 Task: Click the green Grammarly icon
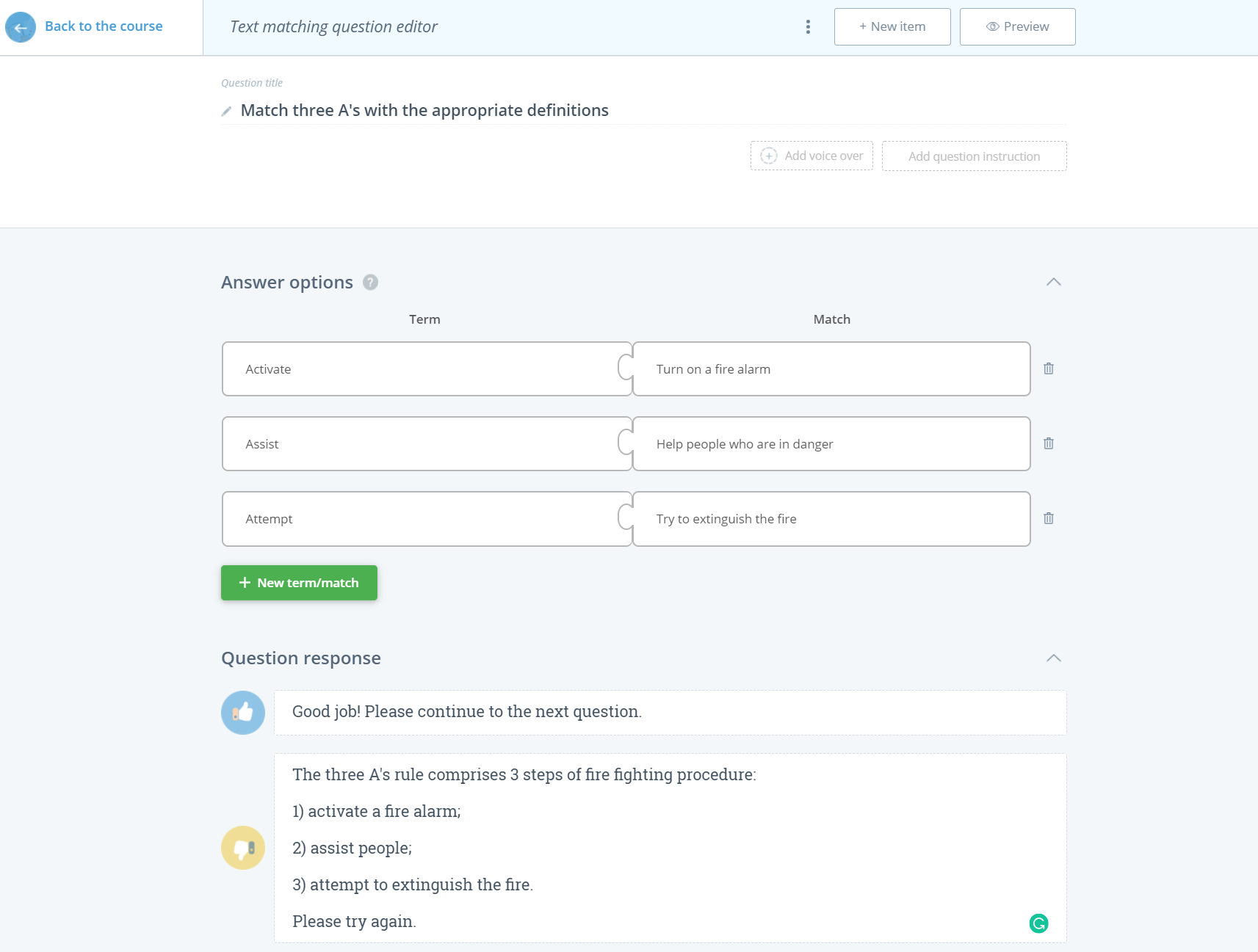tap(1038, 923)
